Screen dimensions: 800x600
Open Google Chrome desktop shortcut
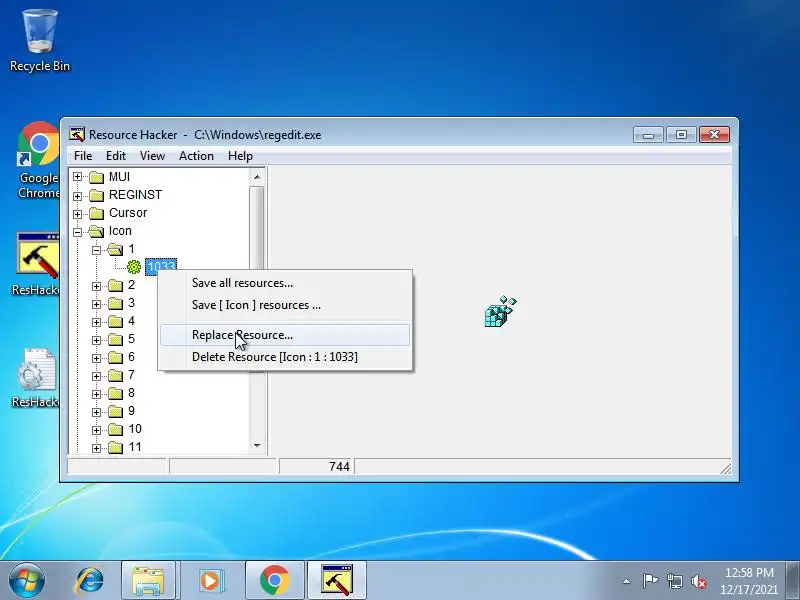coord(38,160)
